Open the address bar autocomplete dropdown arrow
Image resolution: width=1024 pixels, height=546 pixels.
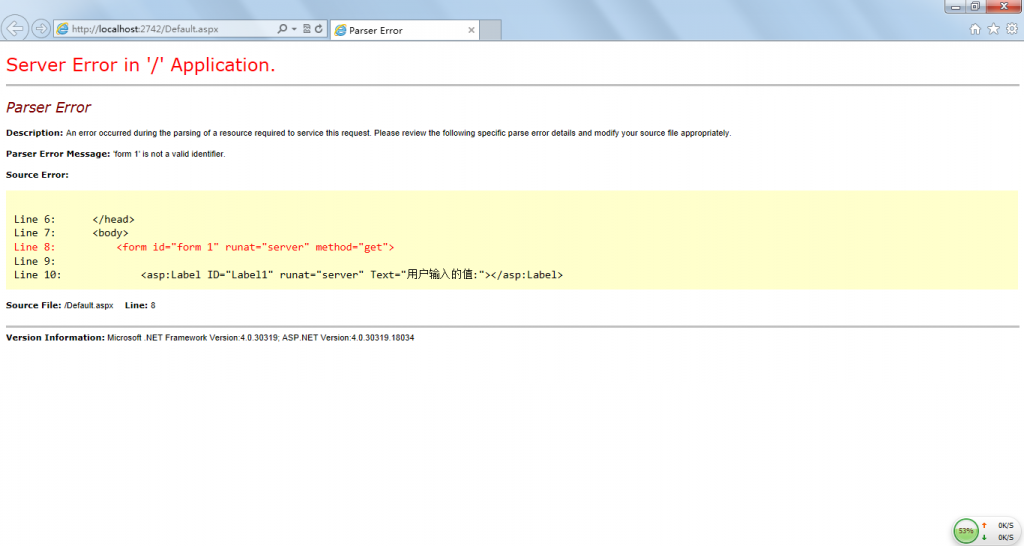294,29
